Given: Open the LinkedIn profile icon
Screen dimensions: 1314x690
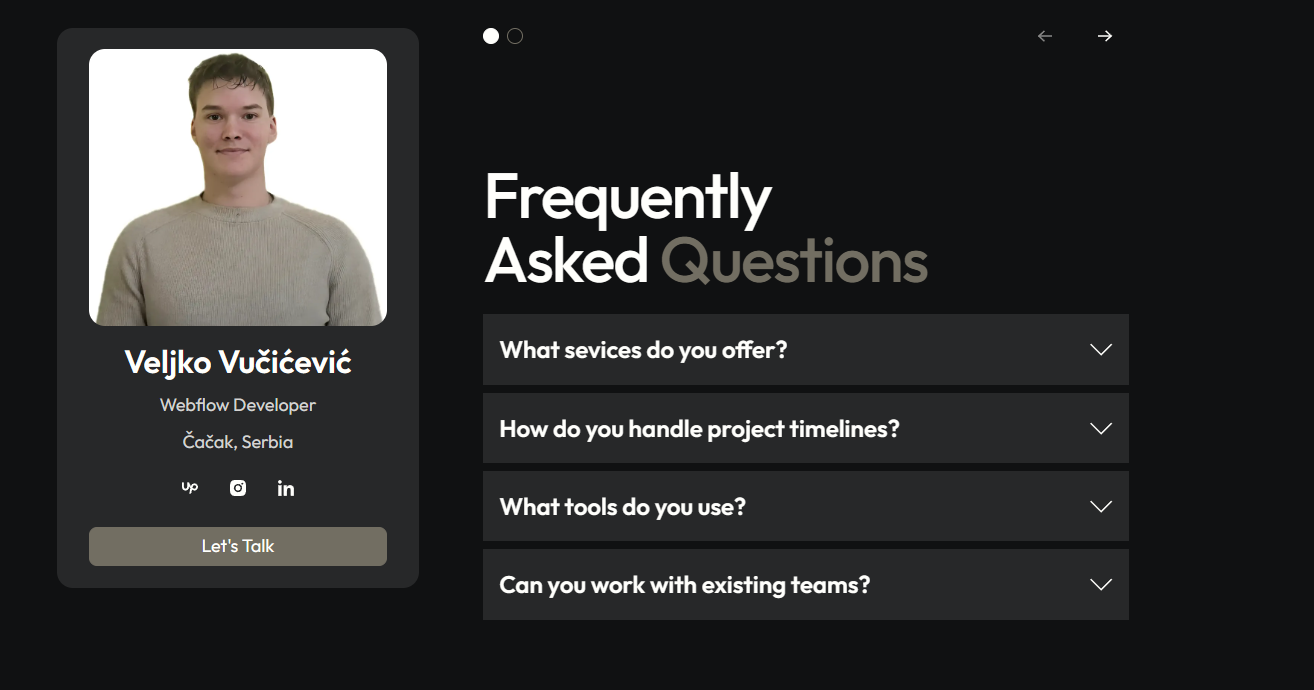Looking at the screenshot, I should tap(286, 488).
